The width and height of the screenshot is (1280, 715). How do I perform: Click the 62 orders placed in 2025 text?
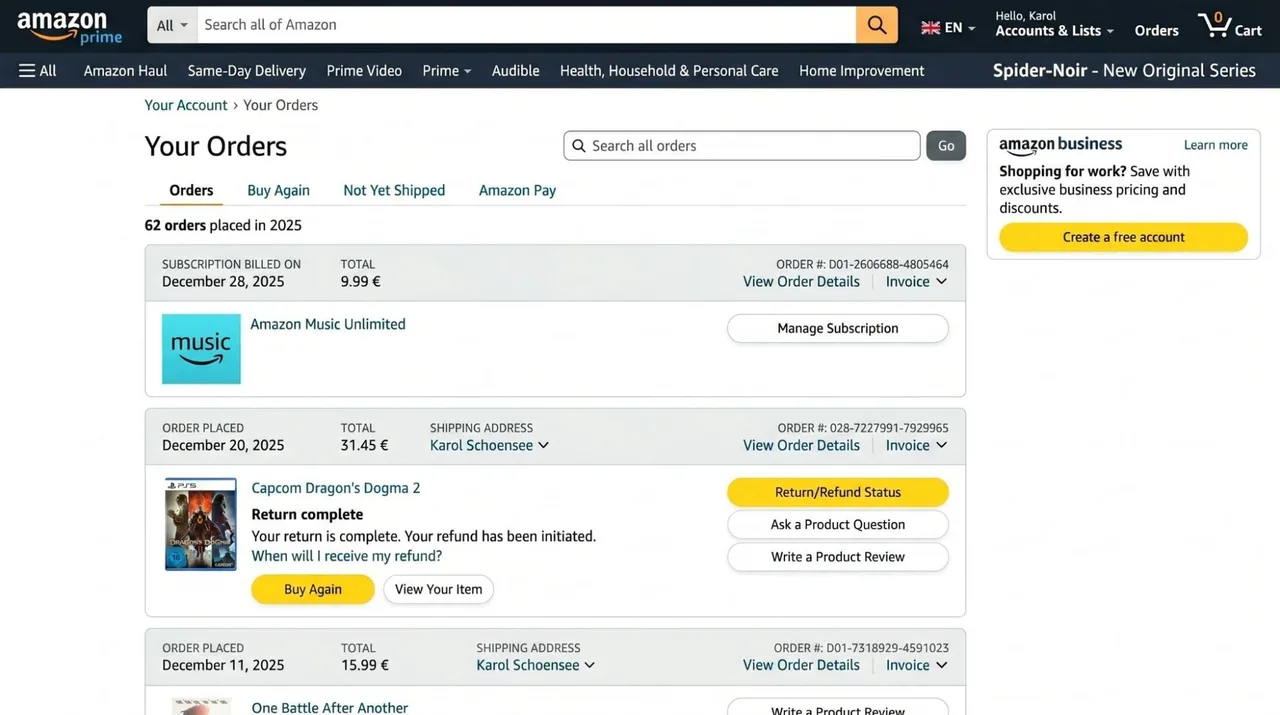coord(223,226)
